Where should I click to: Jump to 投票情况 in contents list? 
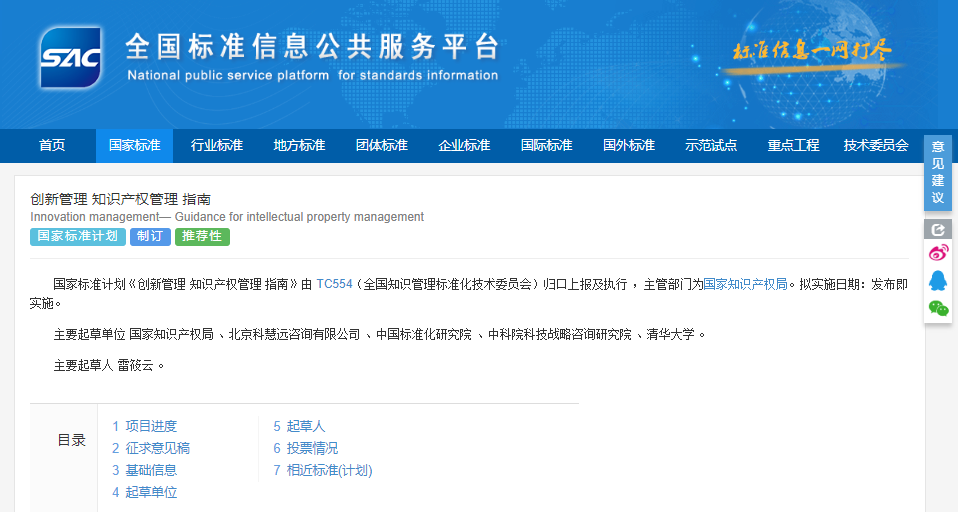tap(305, 448)
